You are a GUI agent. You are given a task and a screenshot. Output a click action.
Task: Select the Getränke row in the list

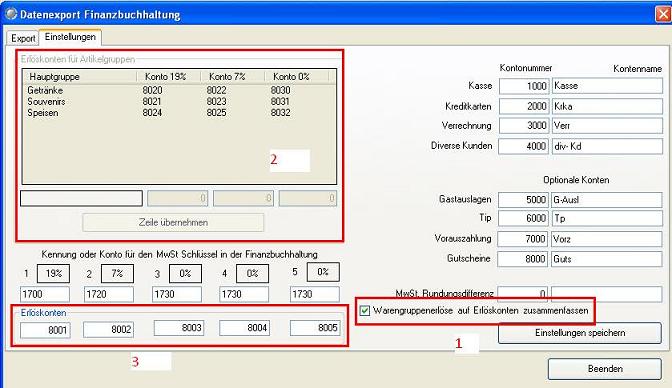179,90
